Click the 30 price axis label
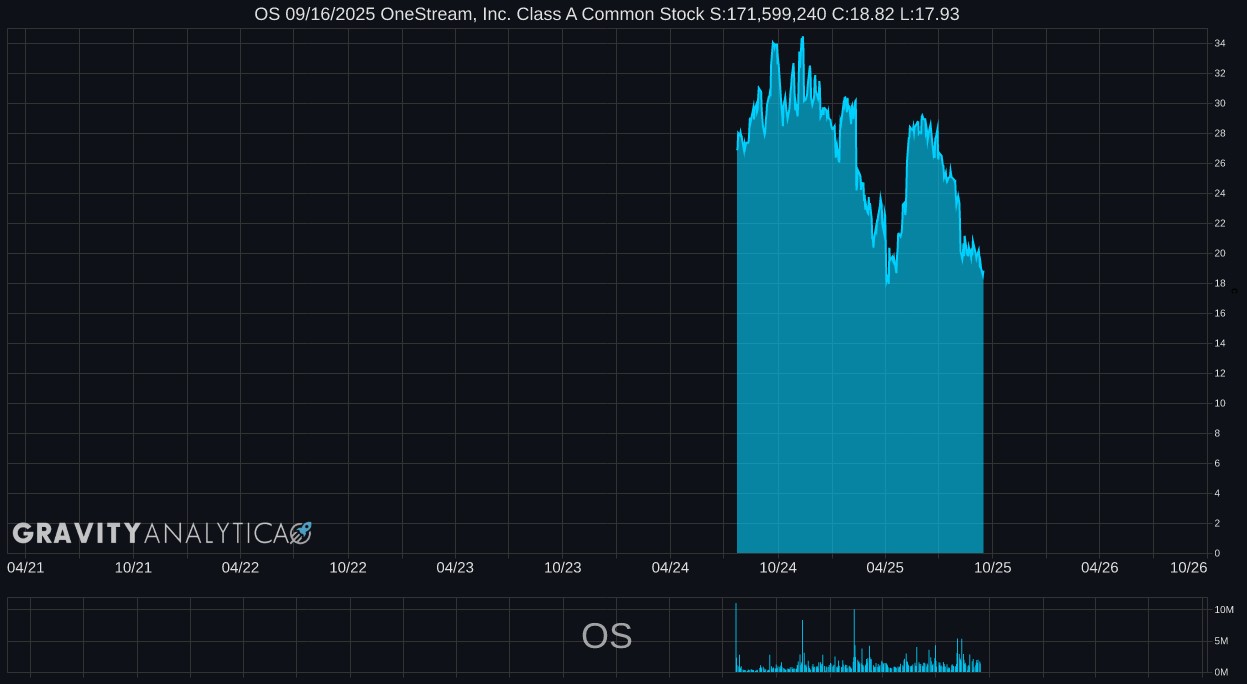 tap(1220, 103)
